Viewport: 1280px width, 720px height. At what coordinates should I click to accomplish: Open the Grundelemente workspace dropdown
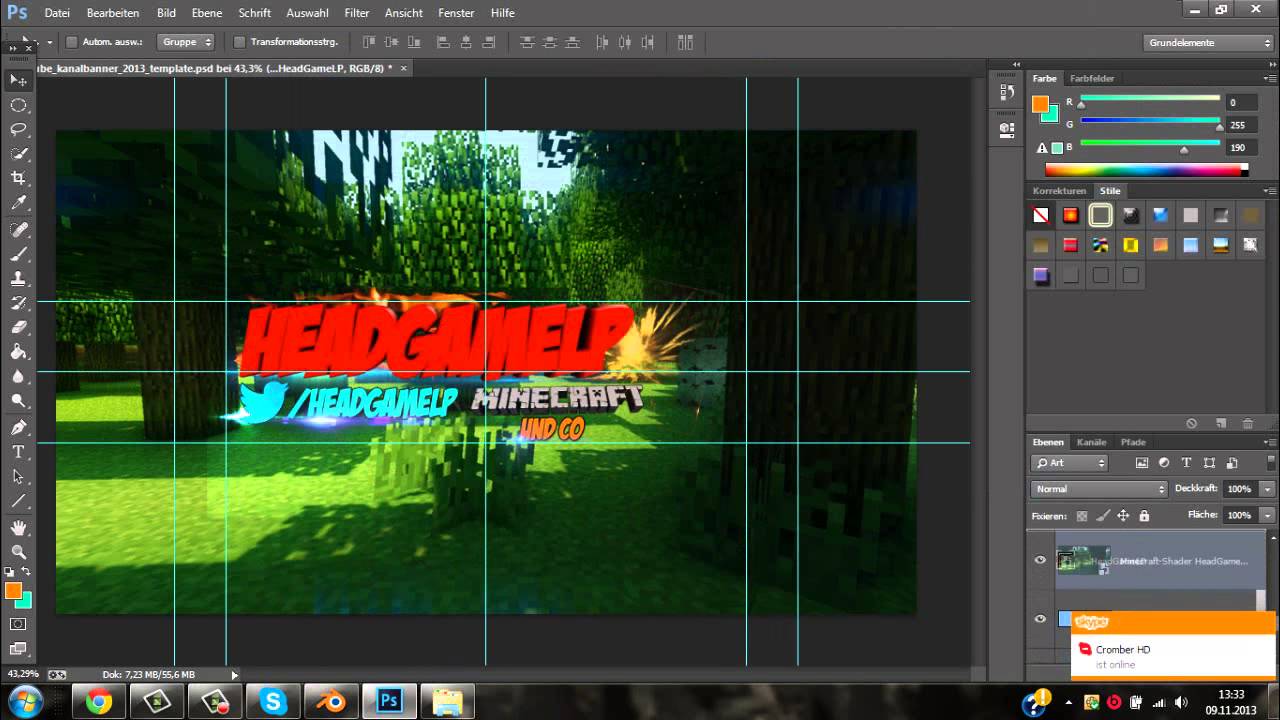click(1208, 42)
